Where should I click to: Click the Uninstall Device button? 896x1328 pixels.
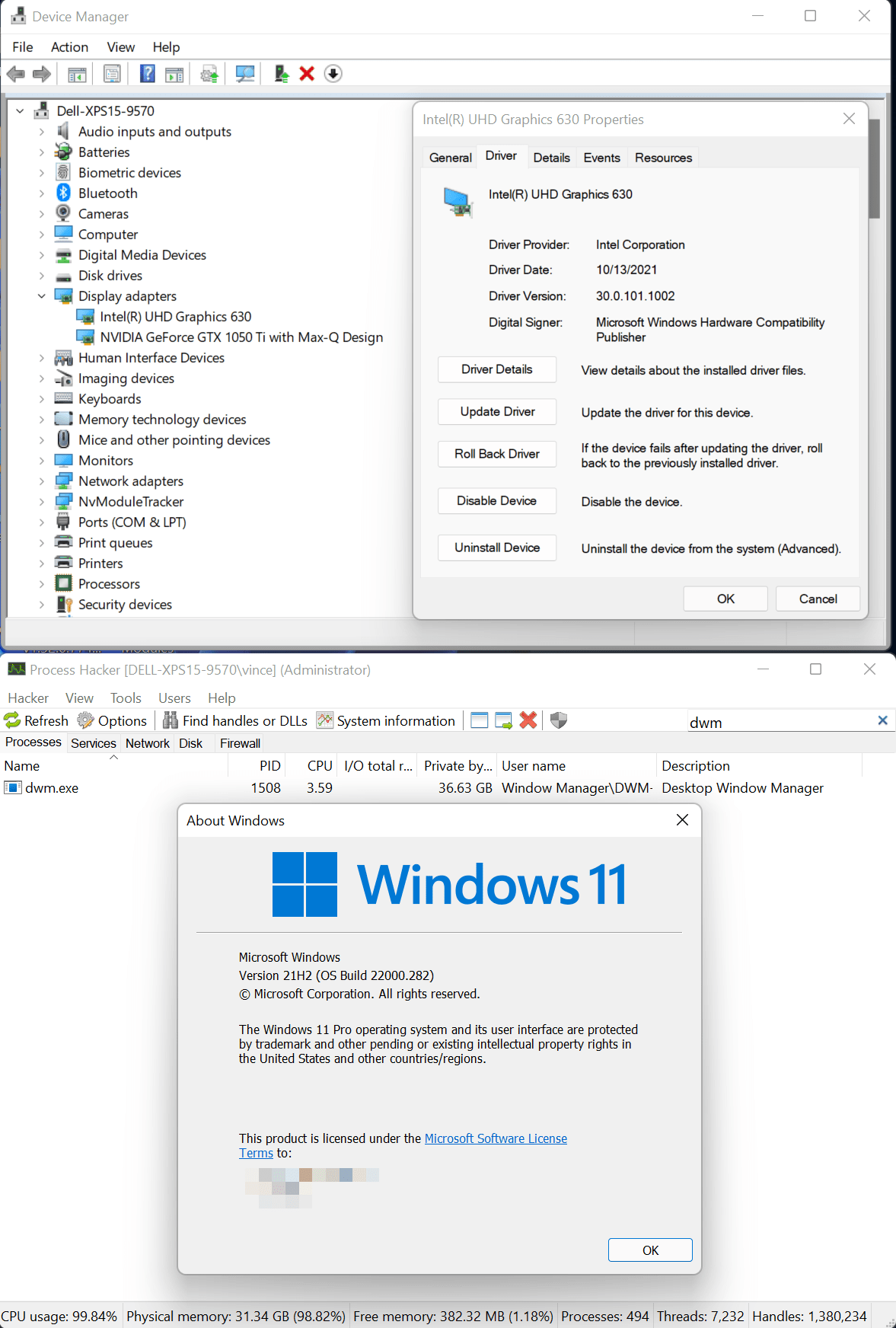pos(497,547)
